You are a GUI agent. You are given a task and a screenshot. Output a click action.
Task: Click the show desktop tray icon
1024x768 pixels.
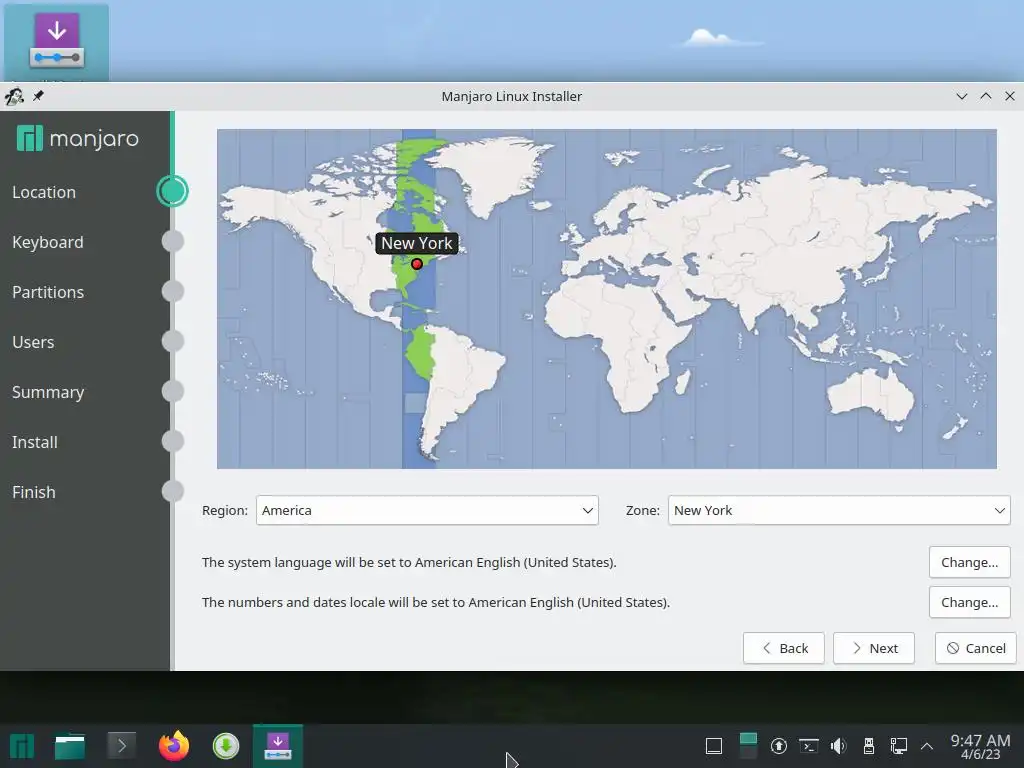714,746
